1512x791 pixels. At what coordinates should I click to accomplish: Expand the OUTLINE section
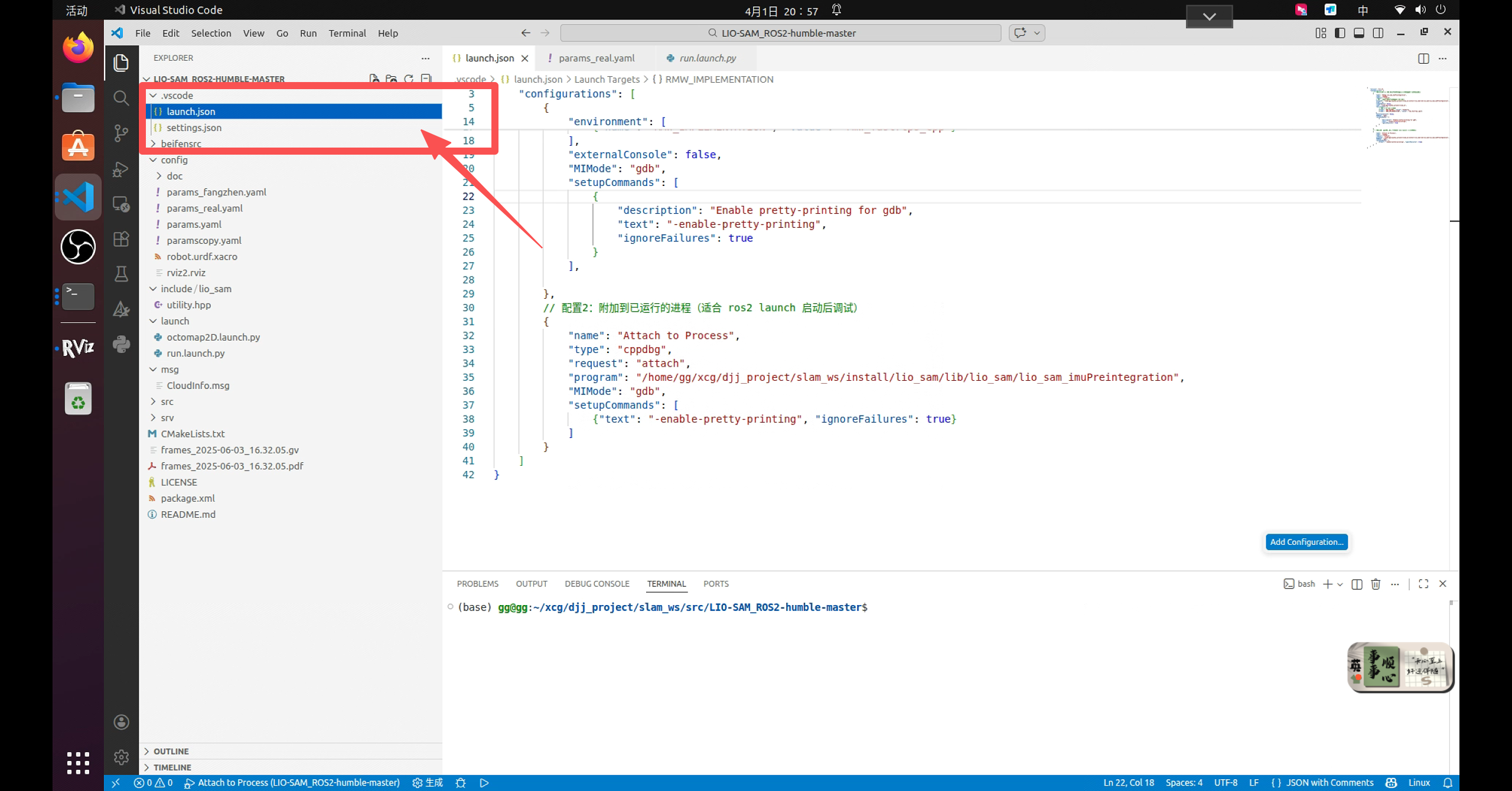coord(171,751)
